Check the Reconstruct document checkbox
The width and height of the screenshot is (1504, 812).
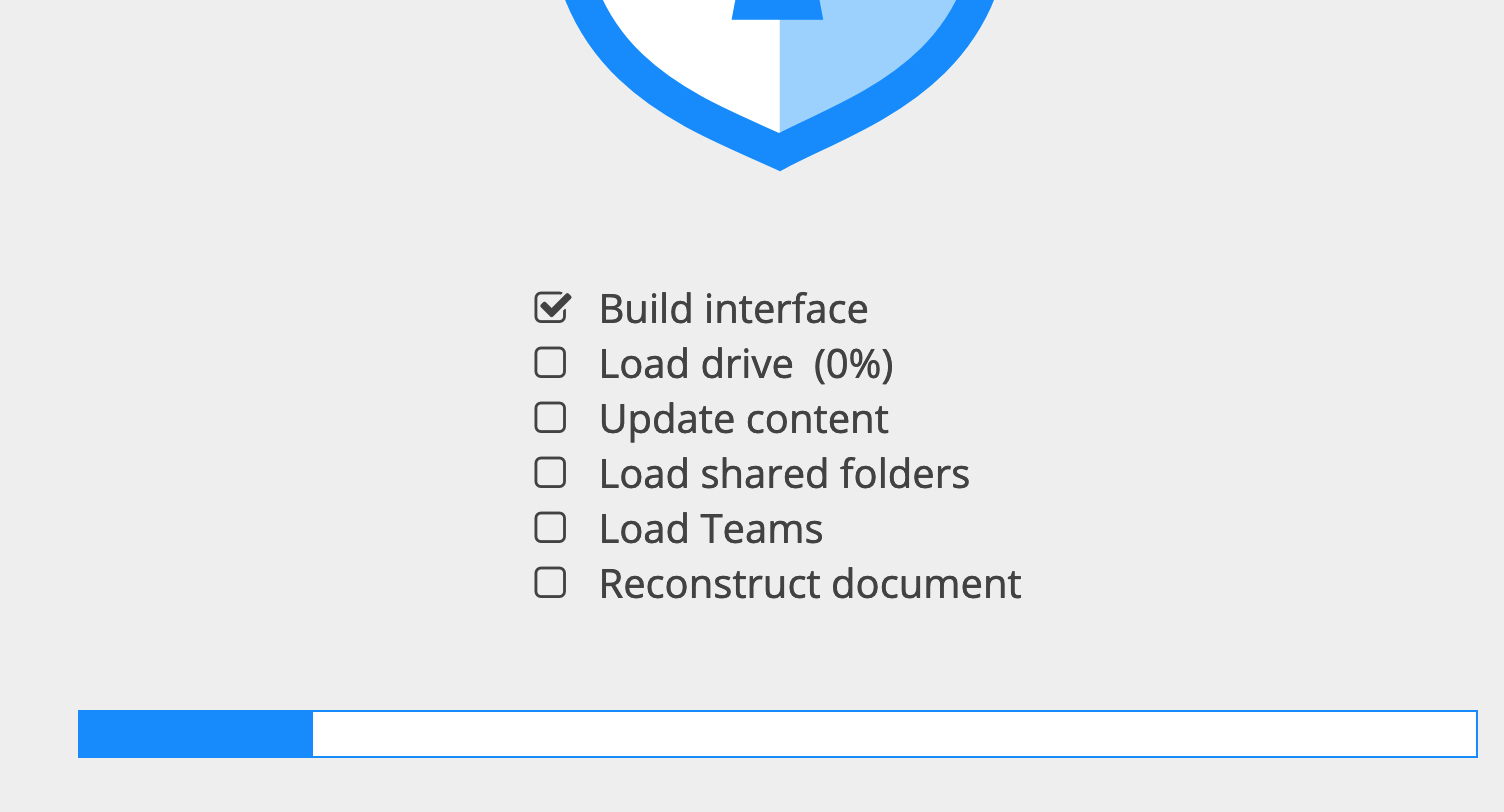[551, 582]
